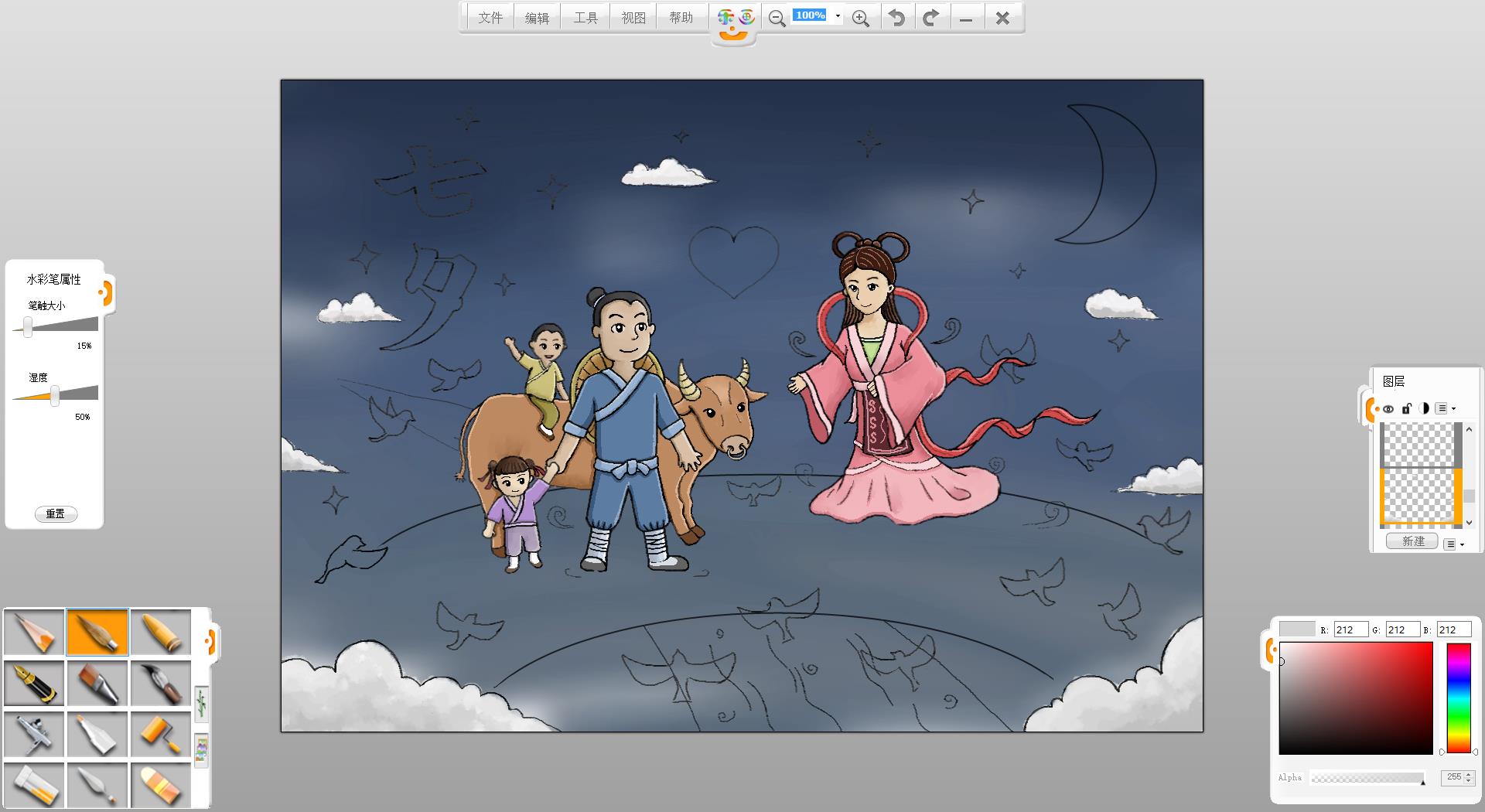
Task: Pick the paint roller tool
Action: point(161,734)
